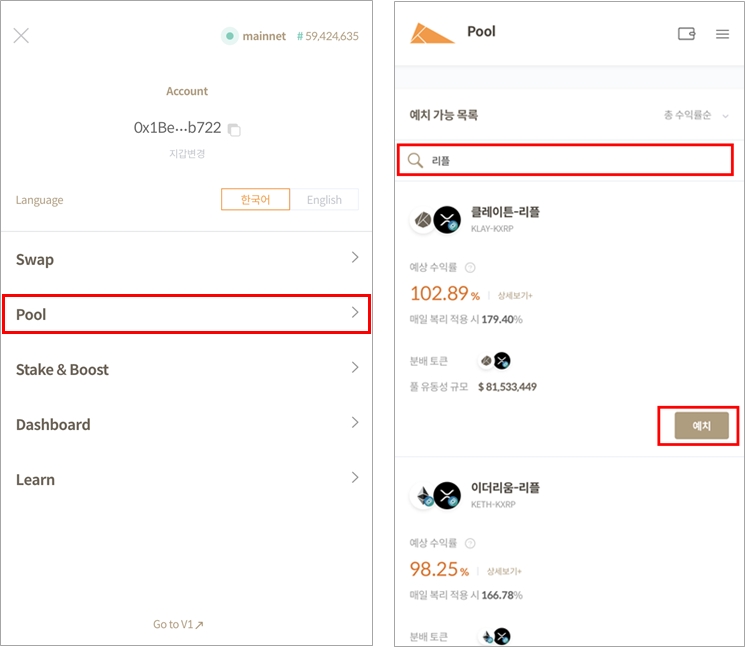Viewport: 745px width, 647px height.
Task: Close the account menu with X icon
Action: click(x=21, y=36)
